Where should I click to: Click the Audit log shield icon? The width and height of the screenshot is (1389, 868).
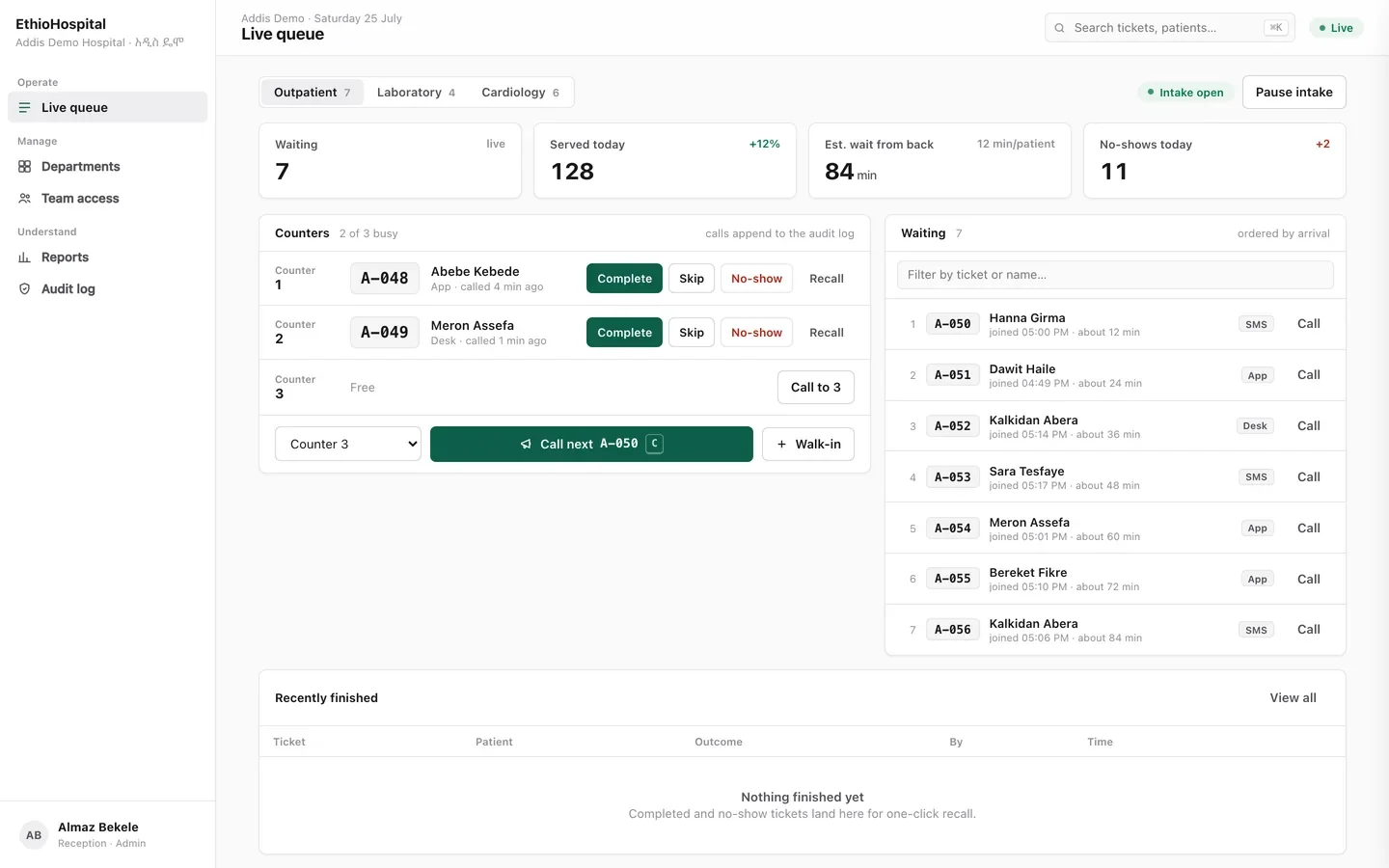(x=25, y=289)
